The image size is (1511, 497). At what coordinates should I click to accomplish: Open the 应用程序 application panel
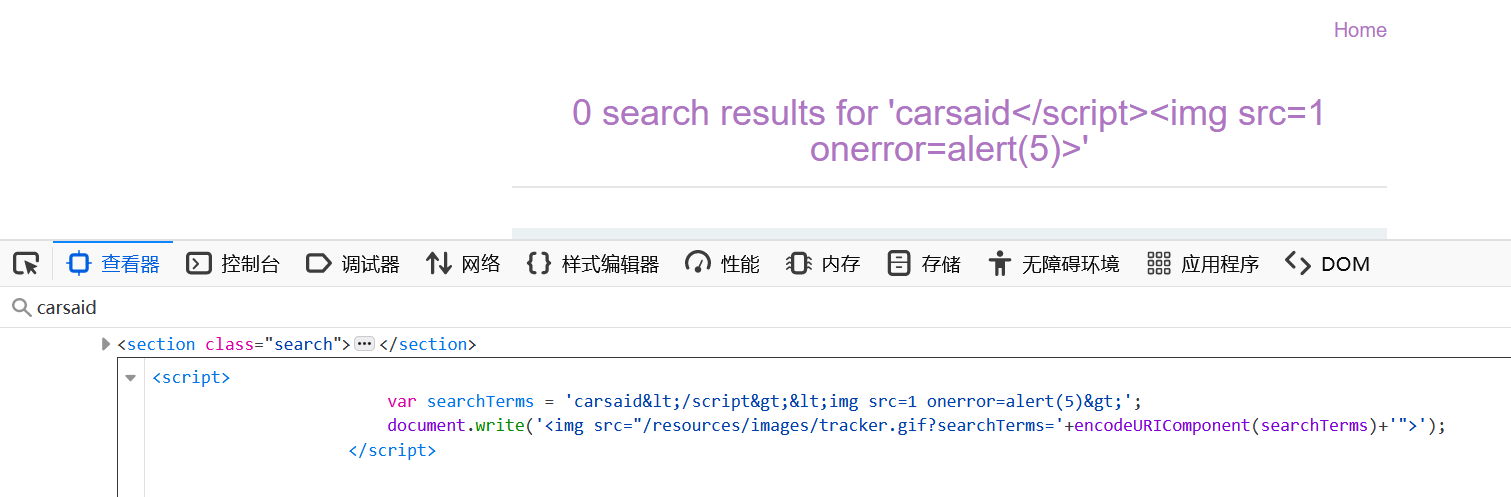point(1202,264)
